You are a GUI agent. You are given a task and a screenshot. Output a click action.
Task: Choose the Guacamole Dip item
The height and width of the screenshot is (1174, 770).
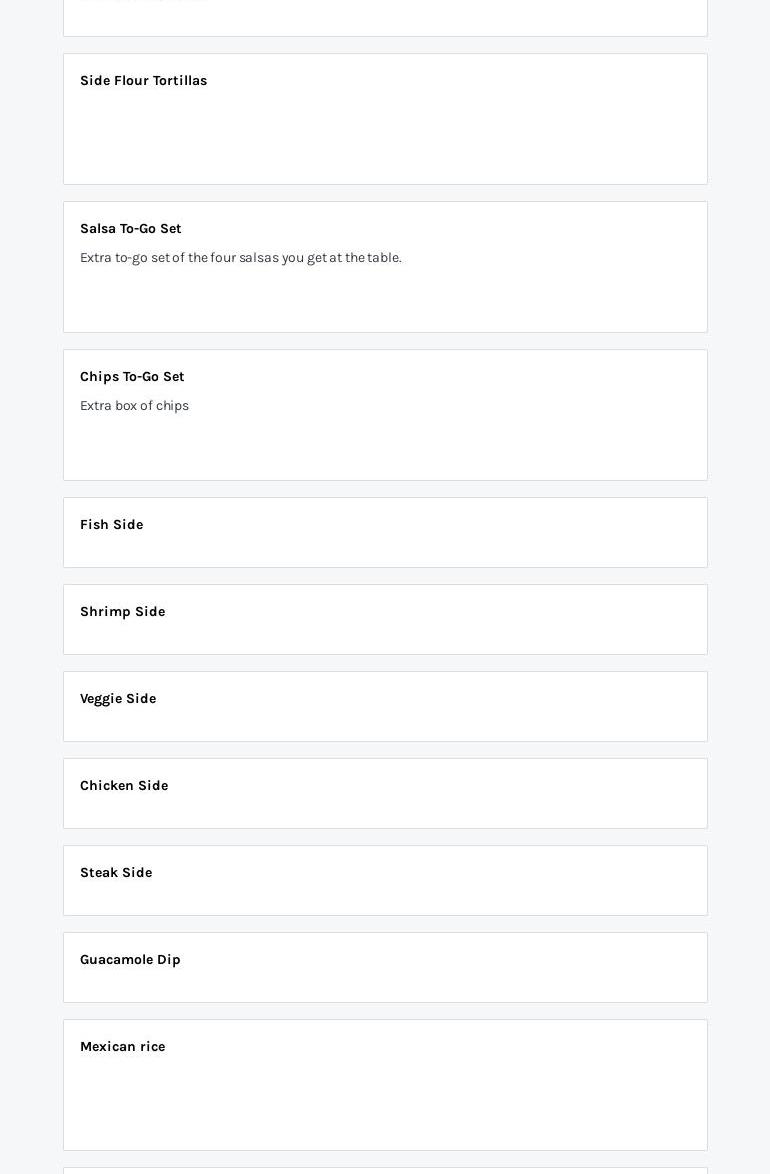pyautogui.click(x=385, y=968)
